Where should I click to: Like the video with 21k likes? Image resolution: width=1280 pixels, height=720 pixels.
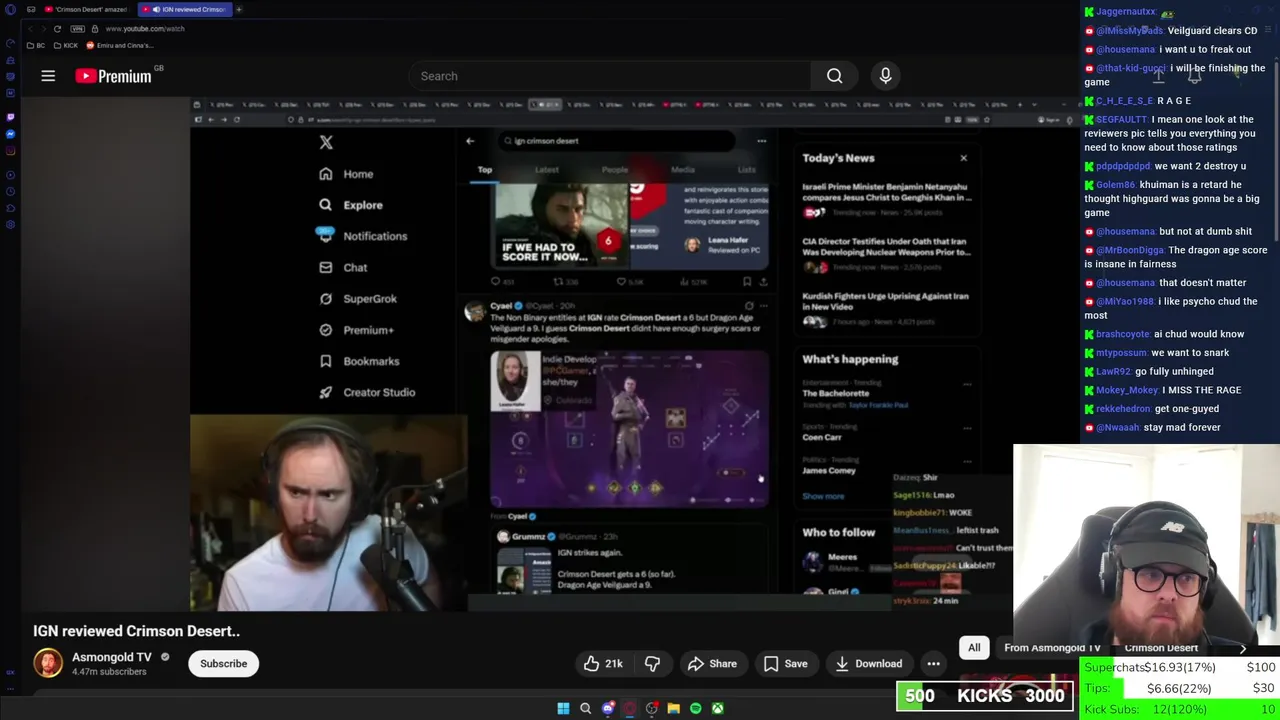603,664
